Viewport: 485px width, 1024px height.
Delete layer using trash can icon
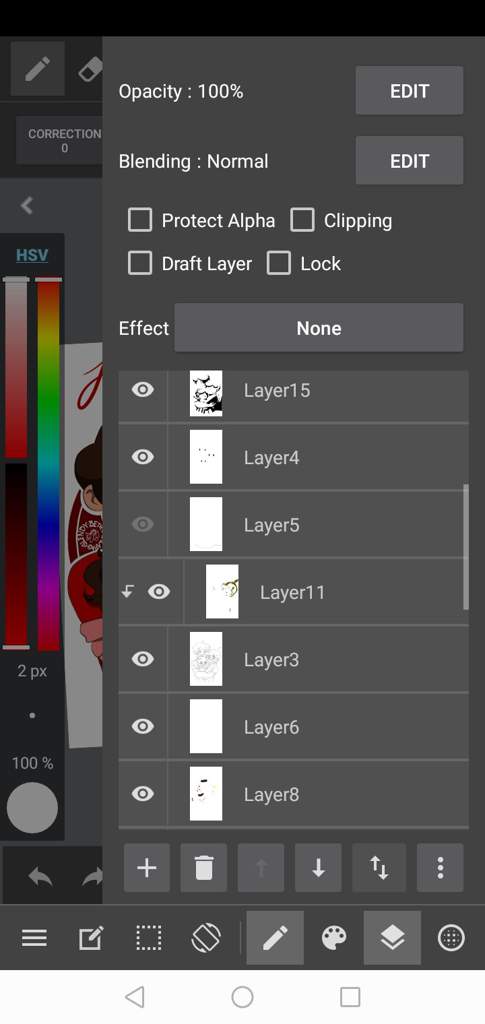point(204,868)
